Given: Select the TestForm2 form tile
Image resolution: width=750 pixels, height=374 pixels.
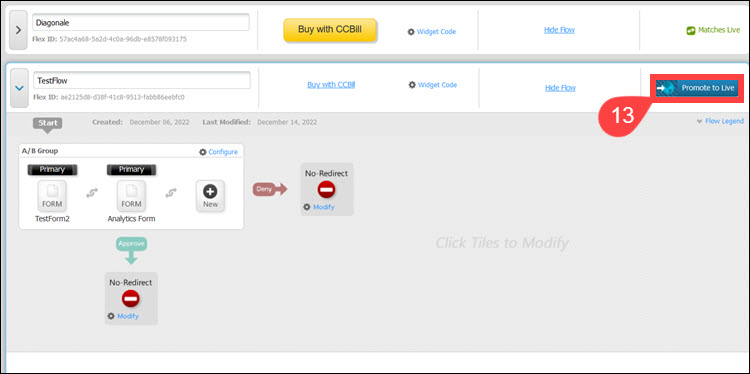Looking at the screenshot, I should [52, 196].
